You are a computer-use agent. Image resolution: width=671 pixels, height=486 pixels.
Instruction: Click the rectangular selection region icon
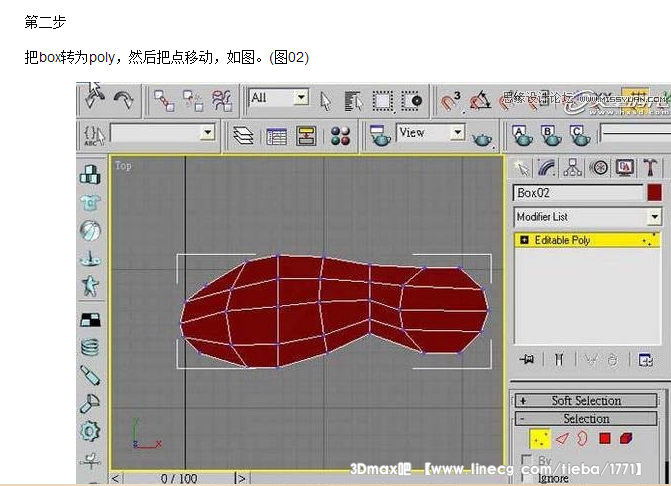tap(382, 101)
